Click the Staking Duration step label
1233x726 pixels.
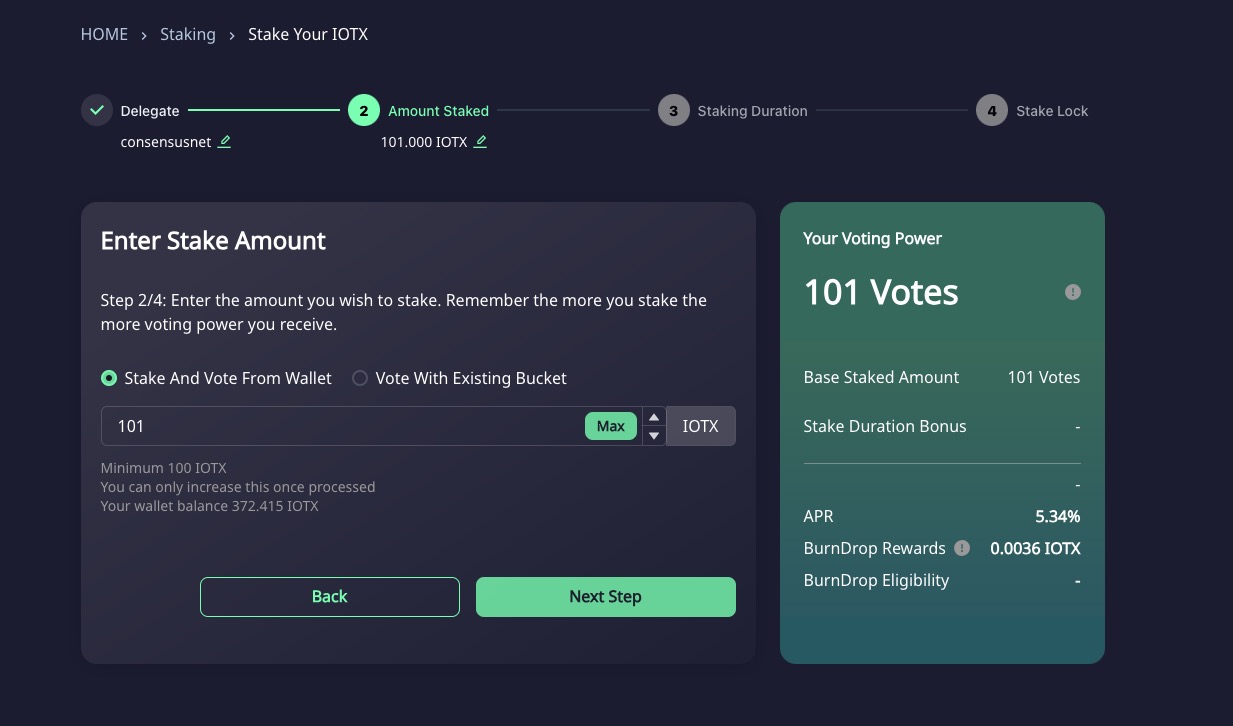point(752,111)
